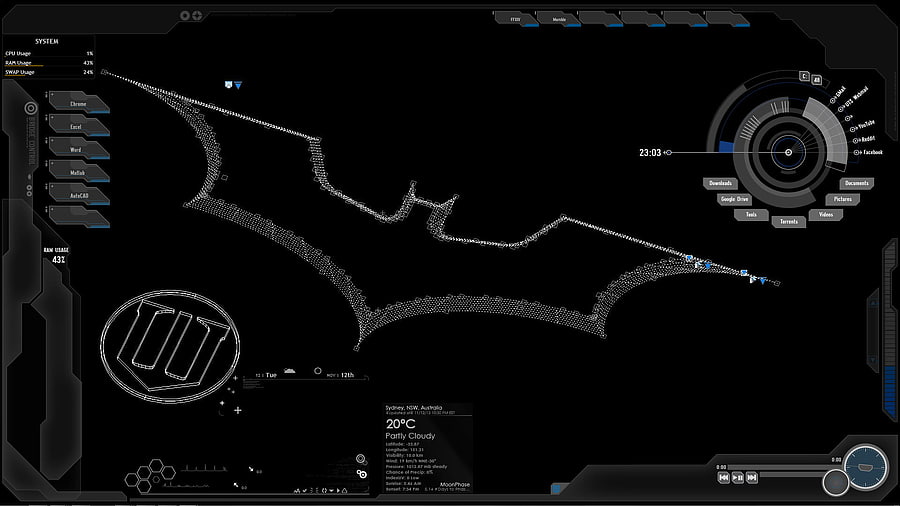Click the small blue square in the bottom bar

(x=556, y=489)
